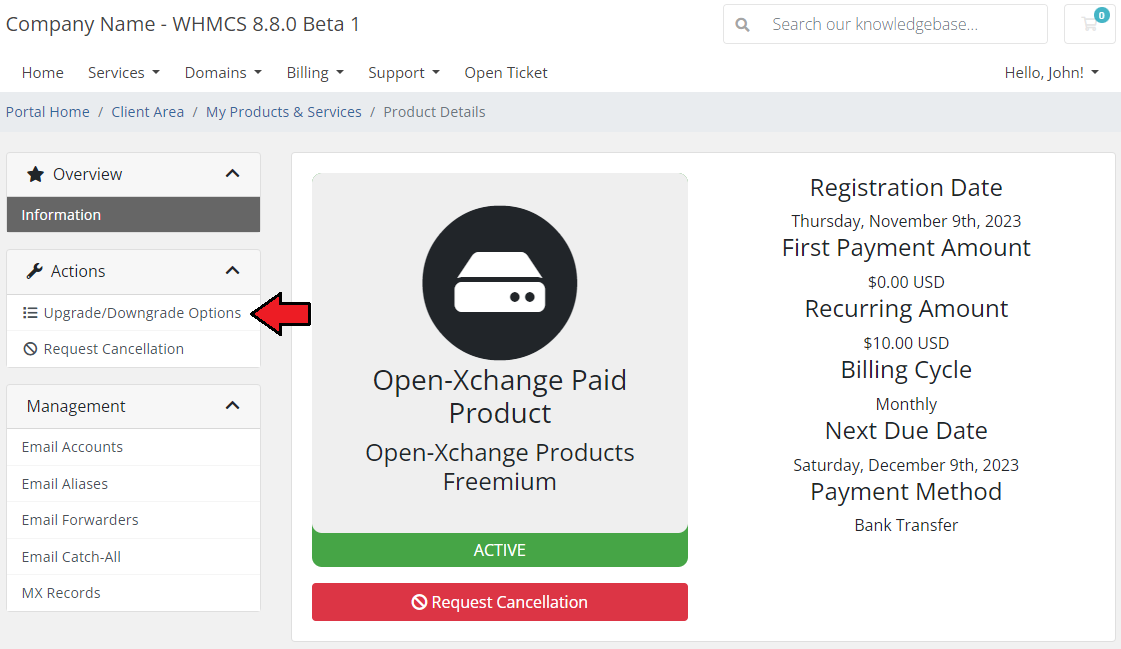Viewport: 1121px width, 649px height.
Task: Click the Saturday, December 9th, 2023 date
Action: coord(906,465)
